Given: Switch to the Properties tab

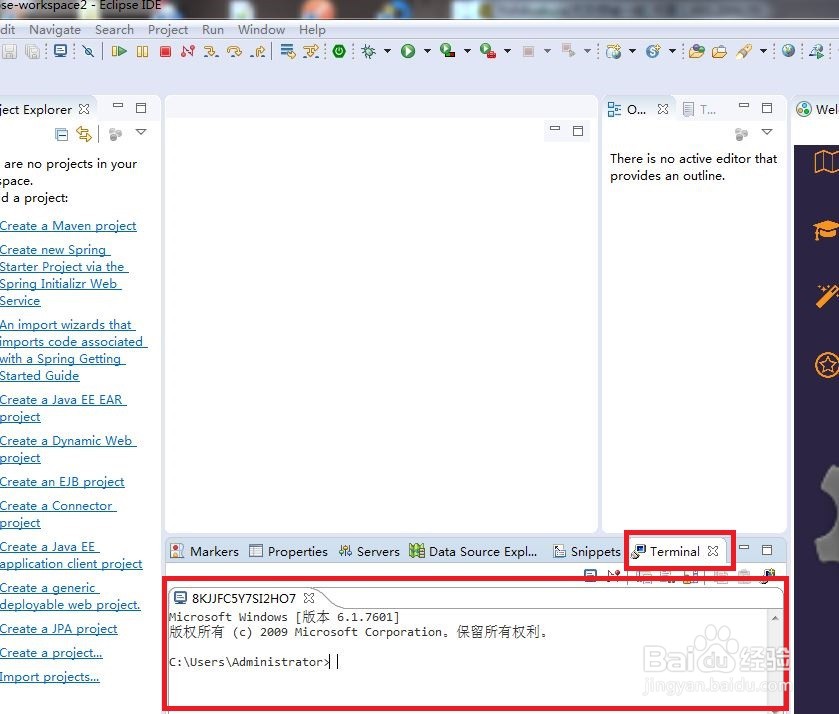Looking at the screenshot, I should coord(288,551).
